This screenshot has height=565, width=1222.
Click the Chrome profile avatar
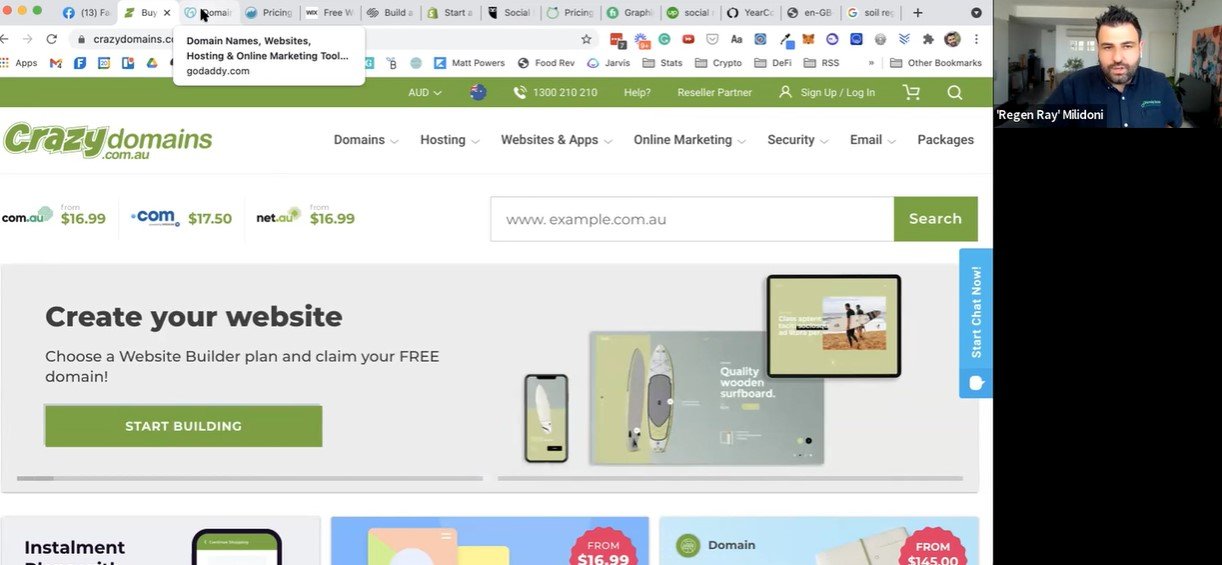click(x=952, y=39)
